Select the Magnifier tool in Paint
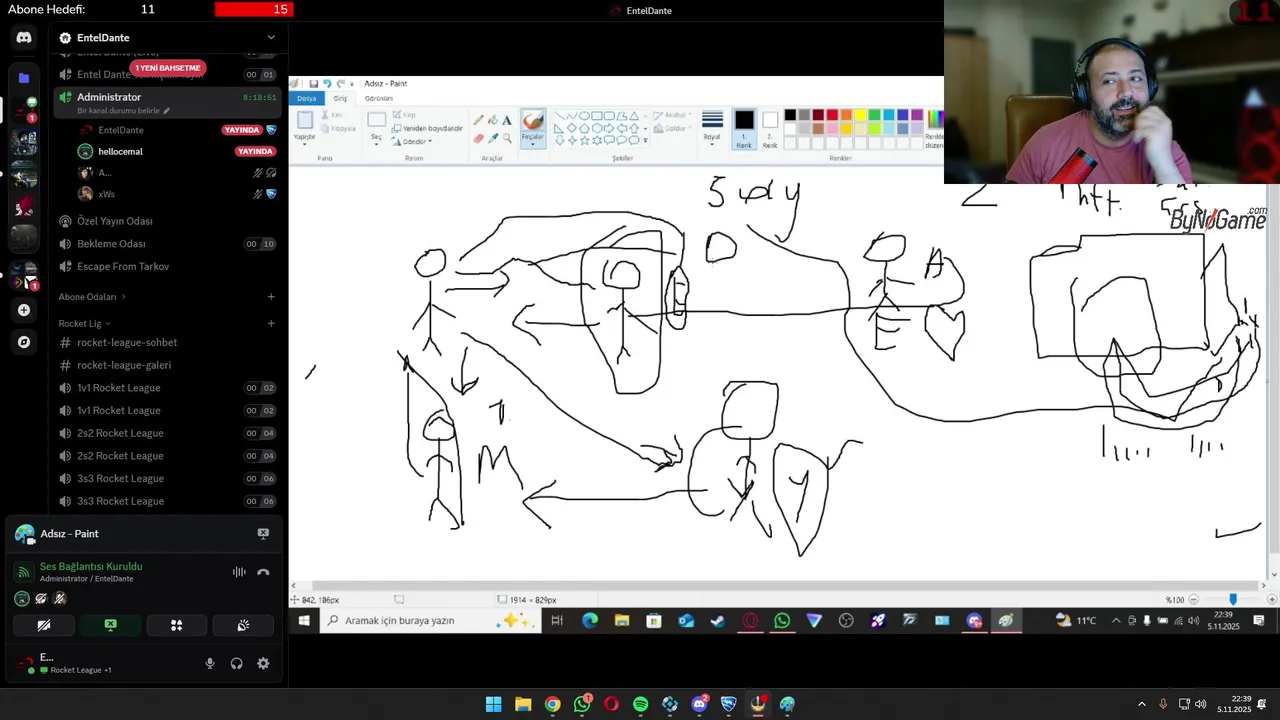 click(507, 138)
